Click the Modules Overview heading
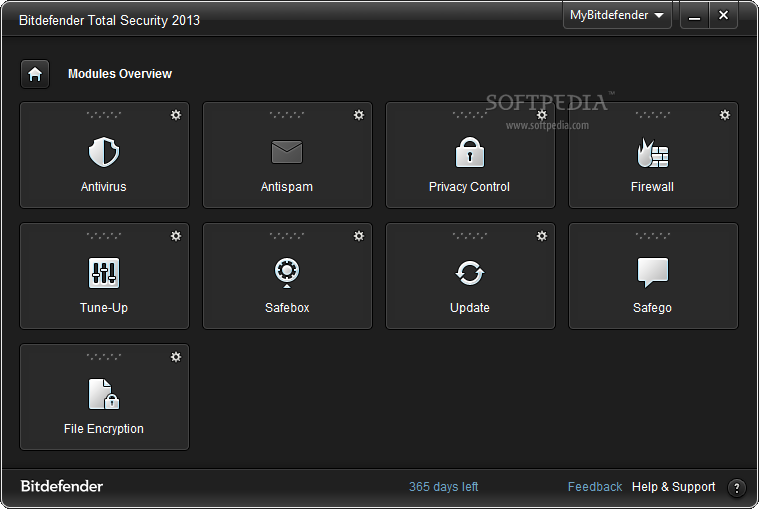This screenshot has width=759, height=509. 120,74
